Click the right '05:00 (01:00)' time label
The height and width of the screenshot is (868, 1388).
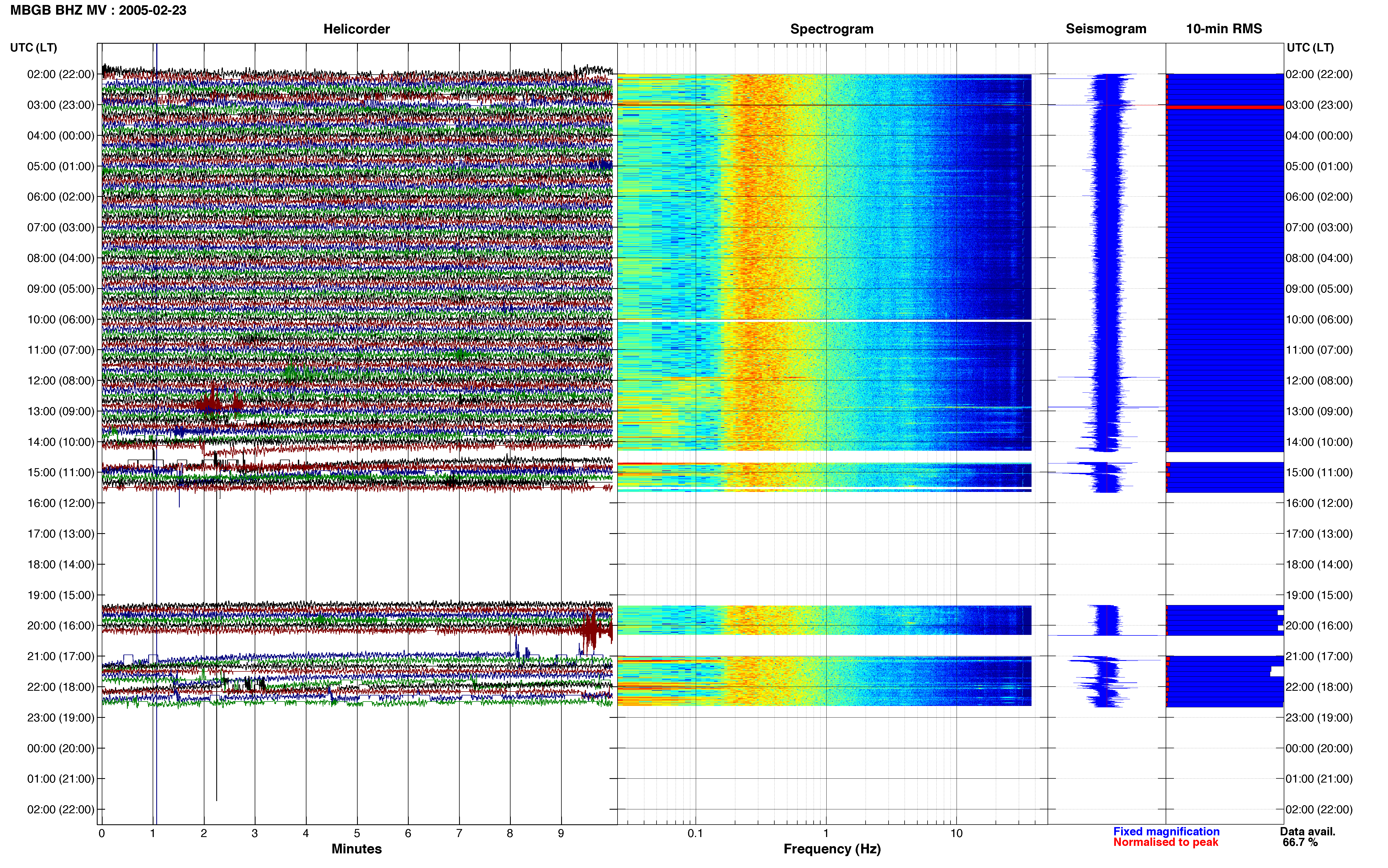[x=1319, y=166]
